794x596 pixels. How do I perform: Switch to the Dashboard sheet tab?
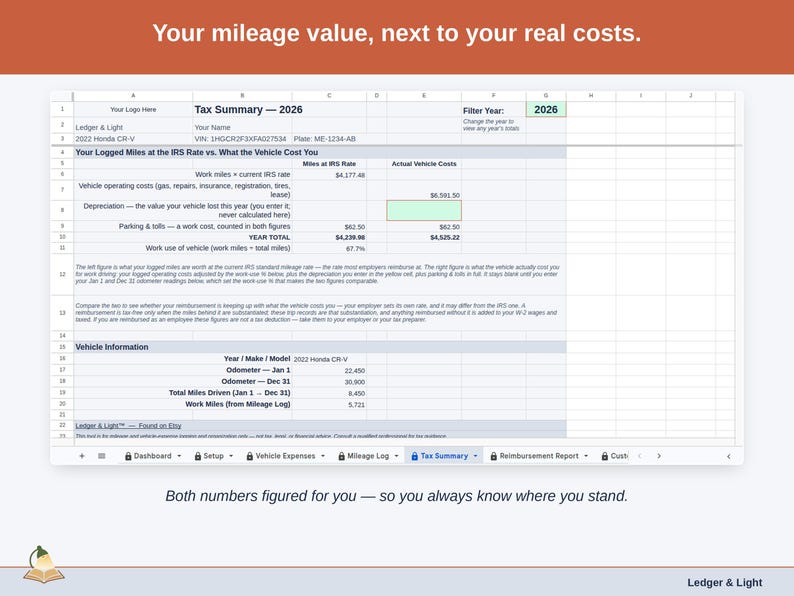tap(152, 456)
